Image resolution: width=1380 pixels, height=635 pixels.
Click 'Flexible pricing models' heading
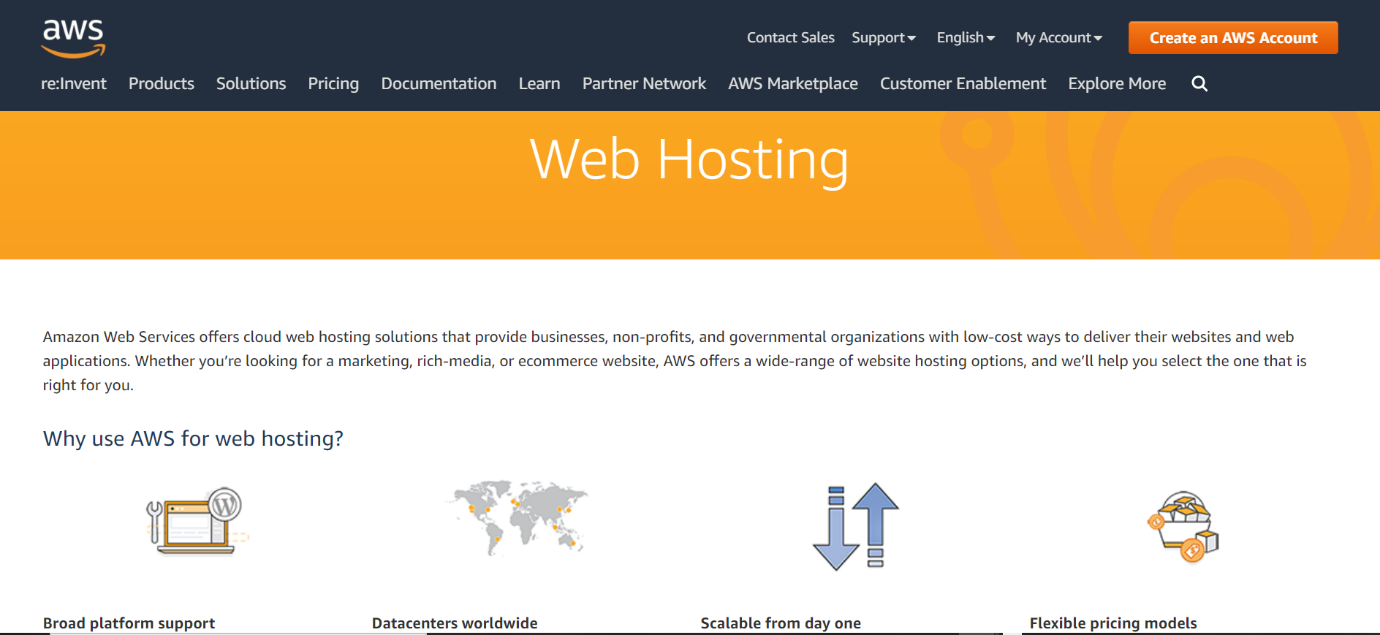point(1113,623)
